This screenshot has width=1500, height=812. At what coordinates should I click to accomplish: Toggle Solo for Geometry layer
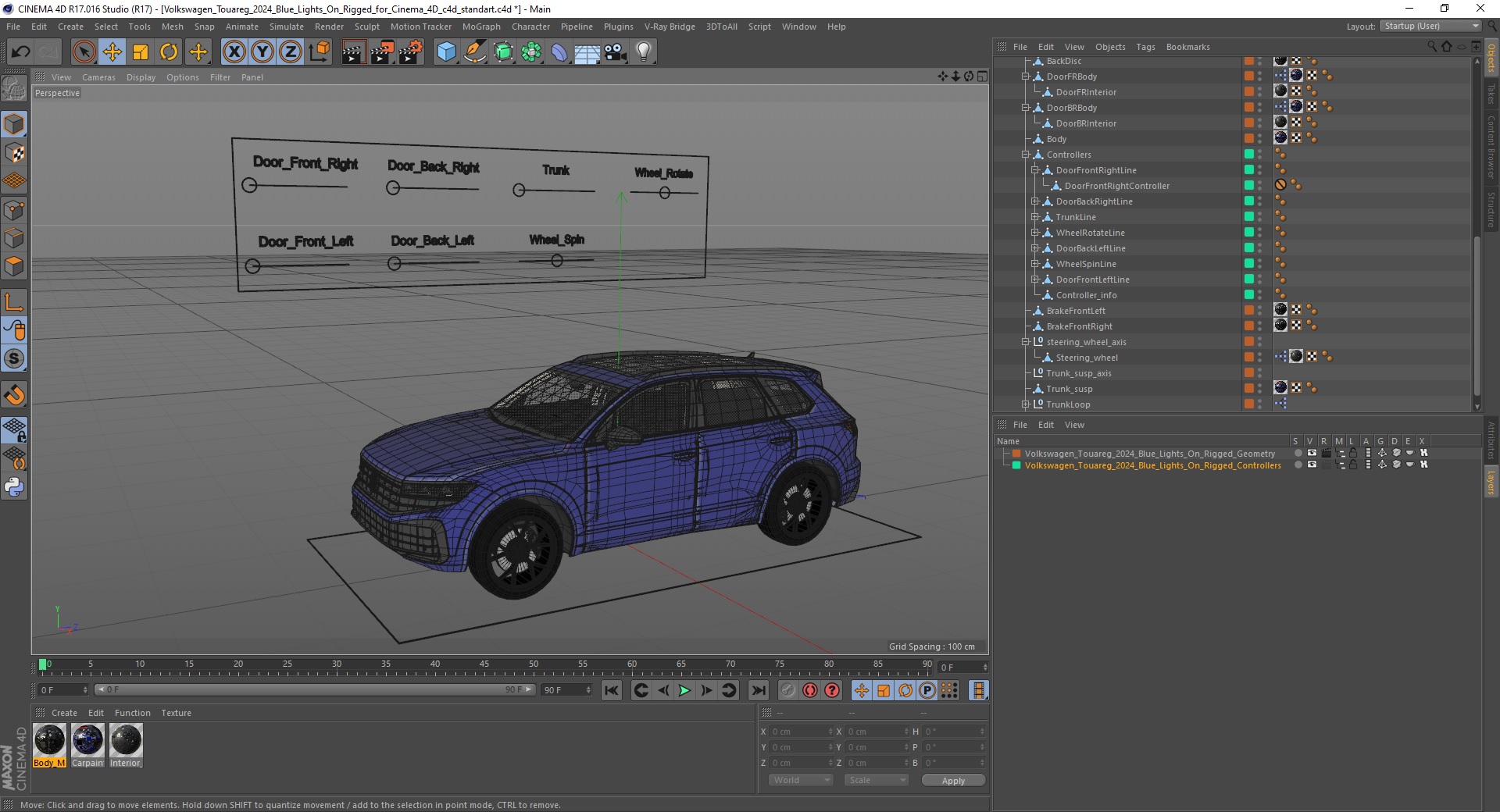click(x=1298, y=453)
